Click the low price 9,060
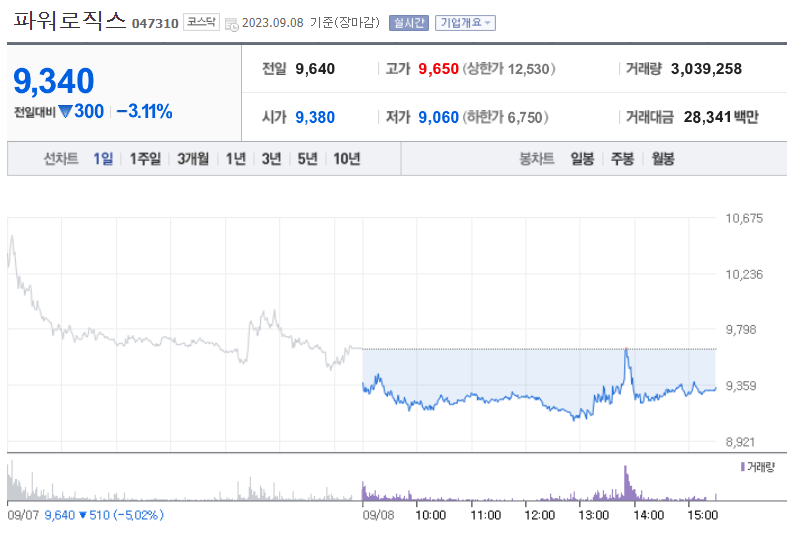This screenshot has width=787, height=540. tap(439, 117)
